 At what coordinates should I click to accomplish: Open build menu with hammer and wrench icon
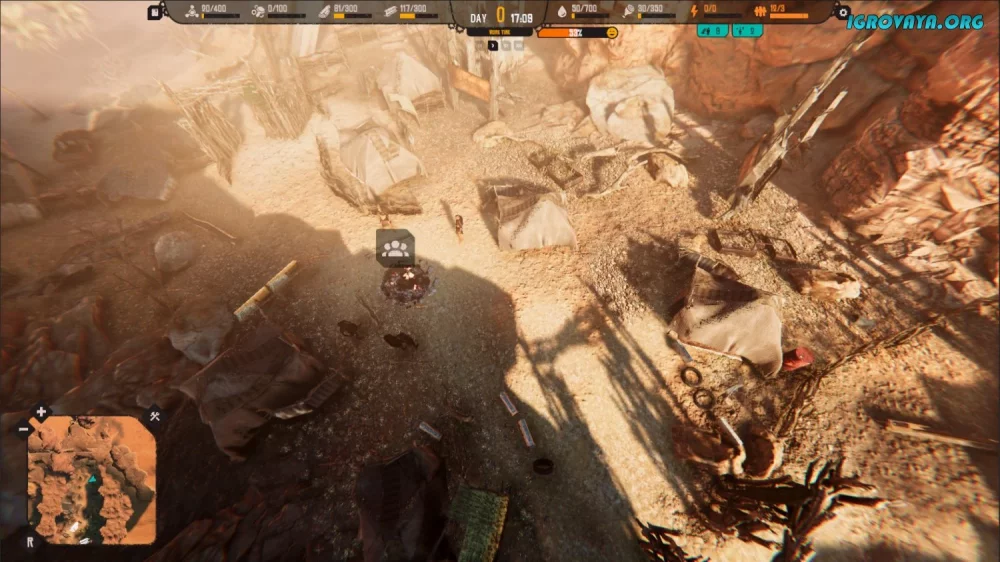pos(154,417)
